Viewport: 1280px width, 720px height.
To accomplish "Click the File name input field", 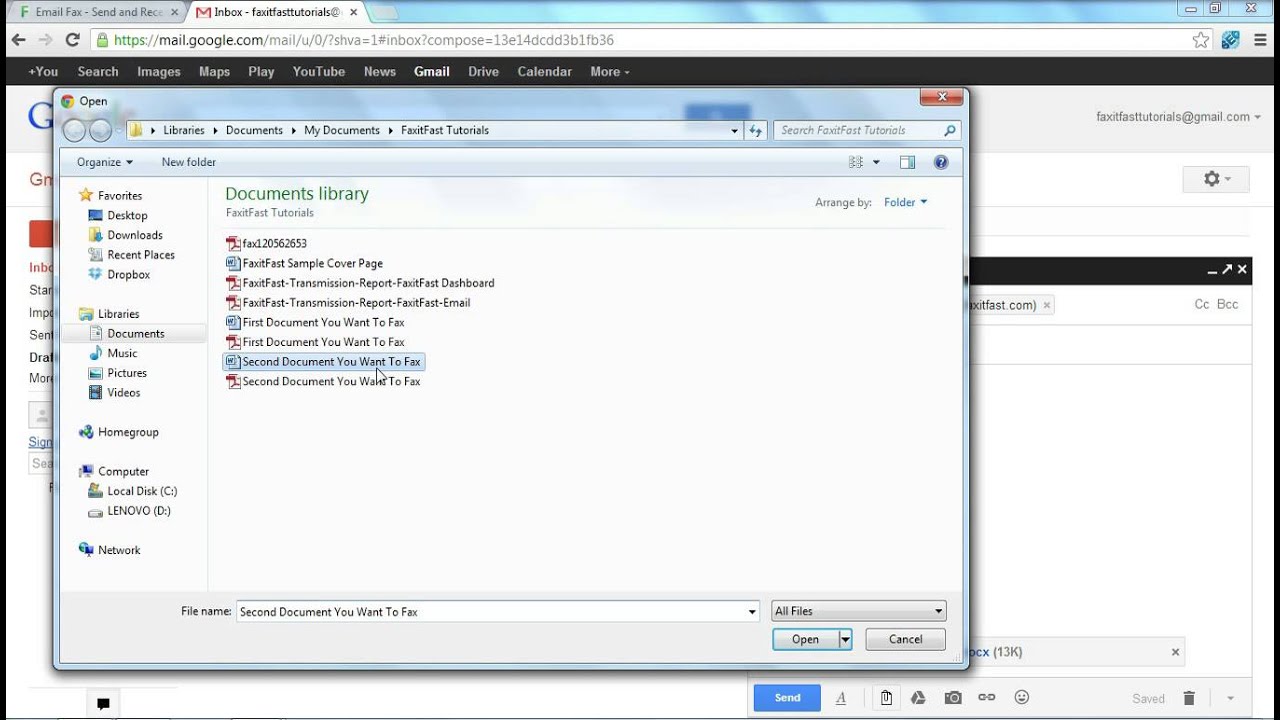I will coord(490,611).
